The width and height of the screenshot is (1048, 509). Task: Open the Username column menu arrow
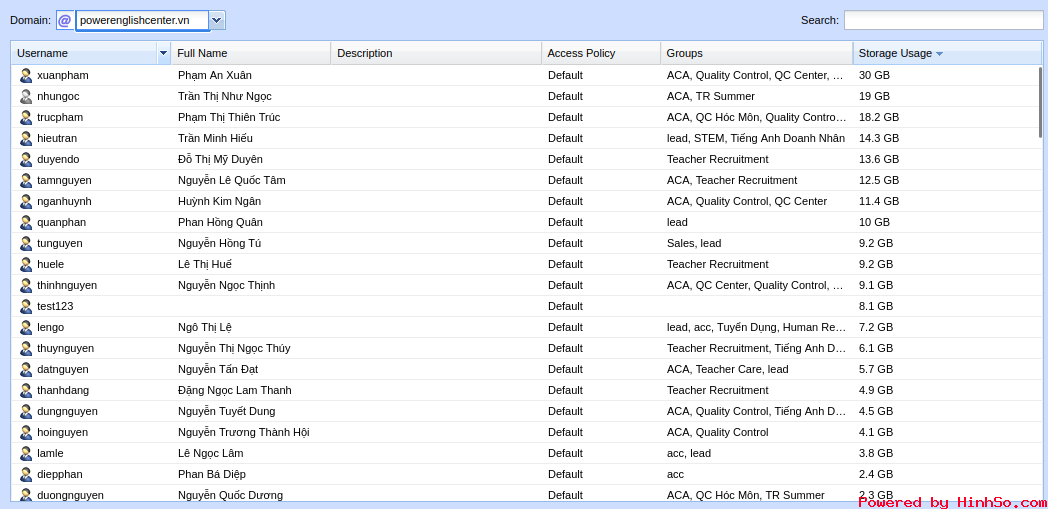[x=164, y=53]
